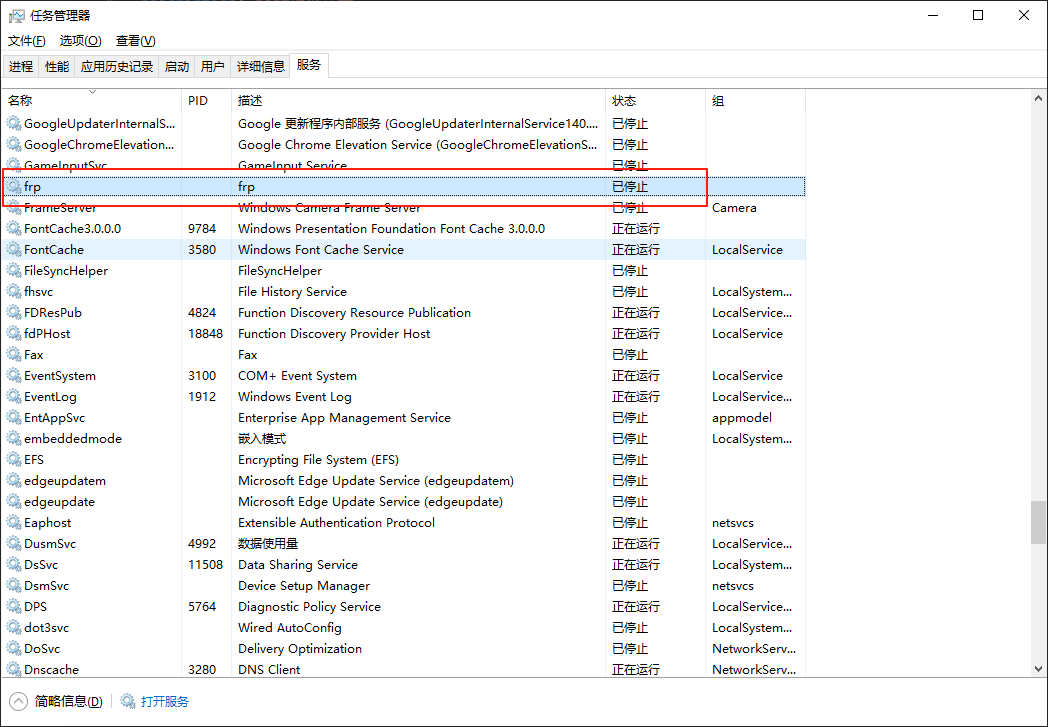Screen dimensions: 1048x727
Task: Open the 选项 menu
Action: pos(79,40)
